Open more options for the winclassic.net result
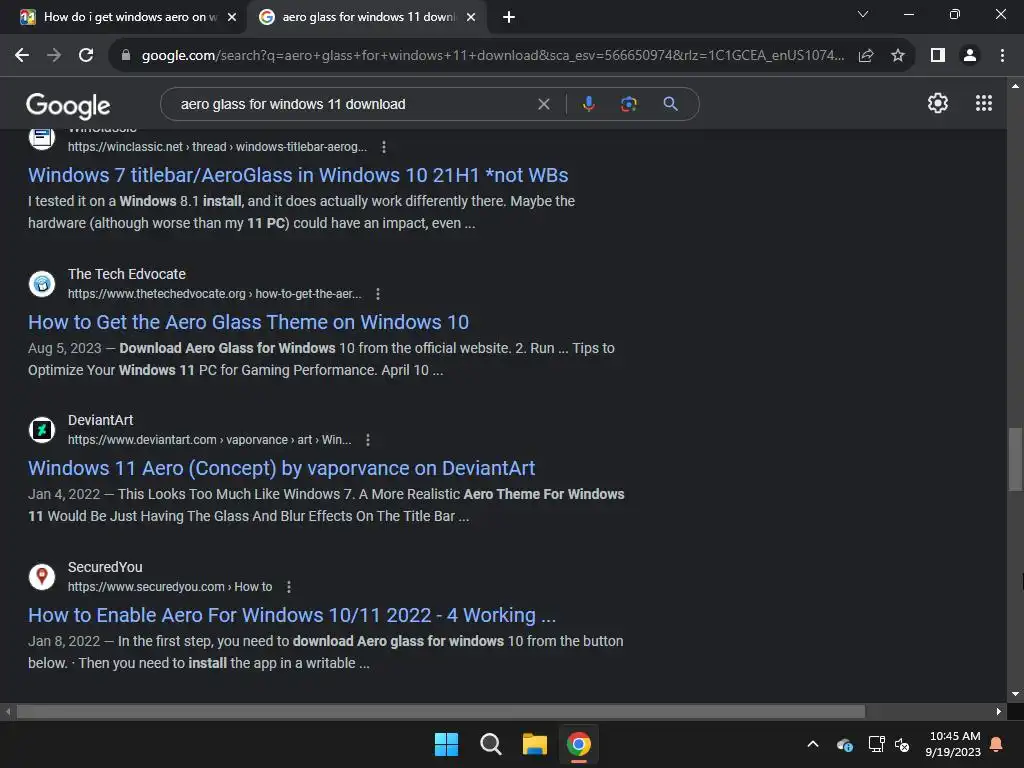The height and width of the screenshot is (768, 1024). pos(384,147)
